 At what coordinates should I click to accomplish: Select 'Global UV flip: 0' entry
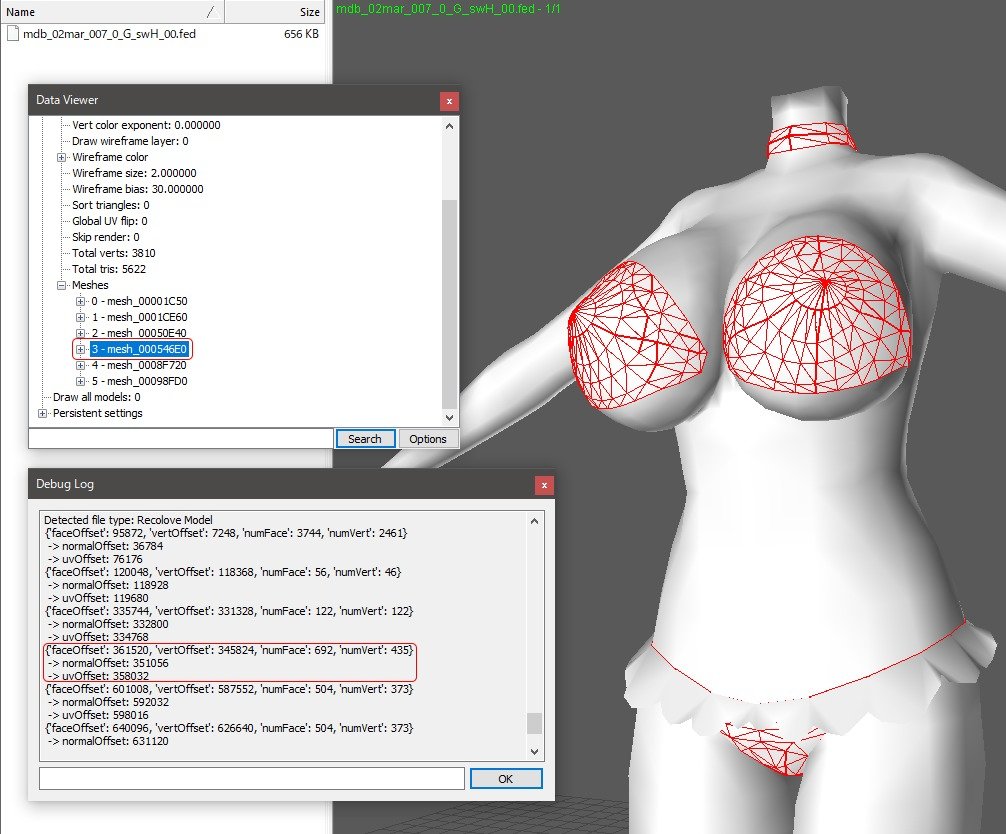click(x=110, y=221)
